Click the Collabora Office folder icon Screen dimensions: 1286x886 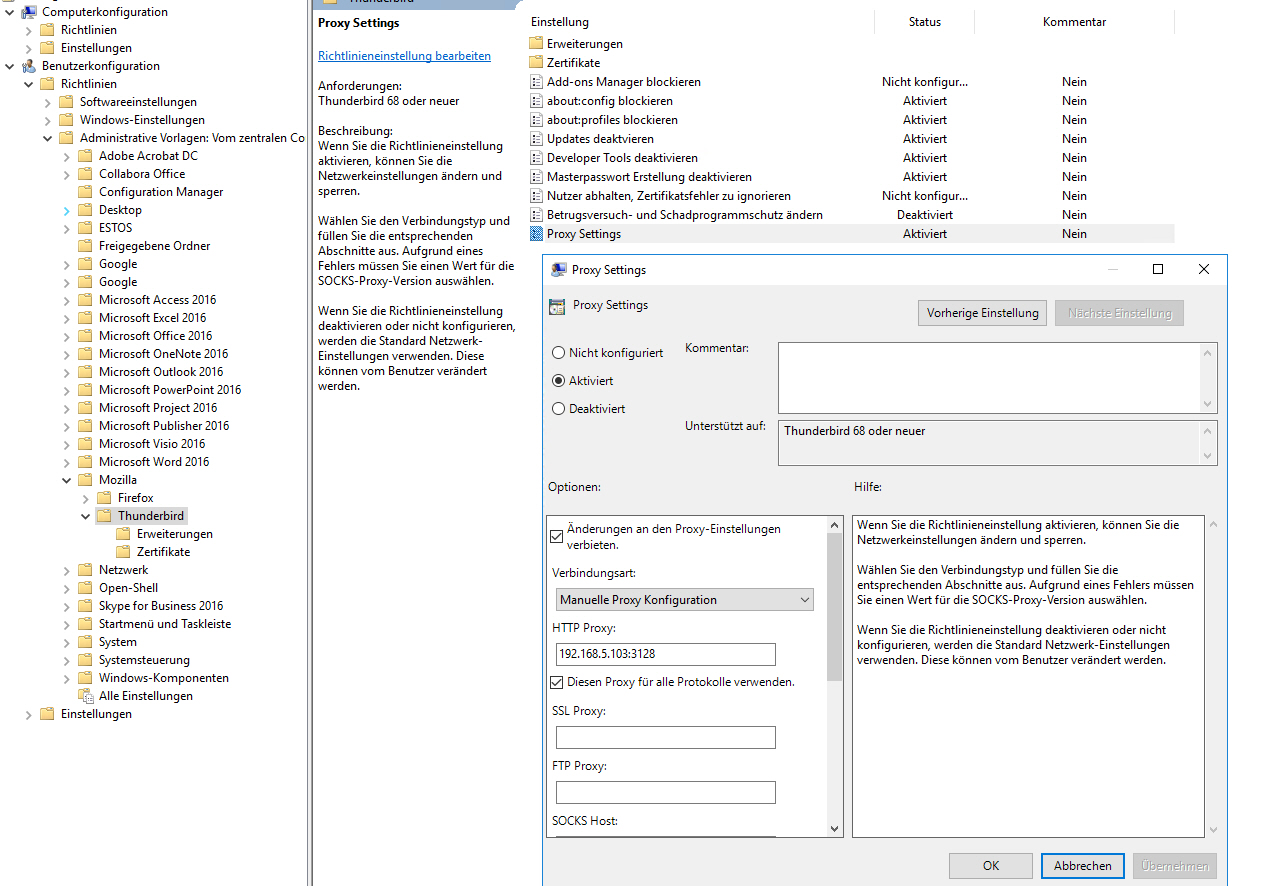tap(85, 174)
